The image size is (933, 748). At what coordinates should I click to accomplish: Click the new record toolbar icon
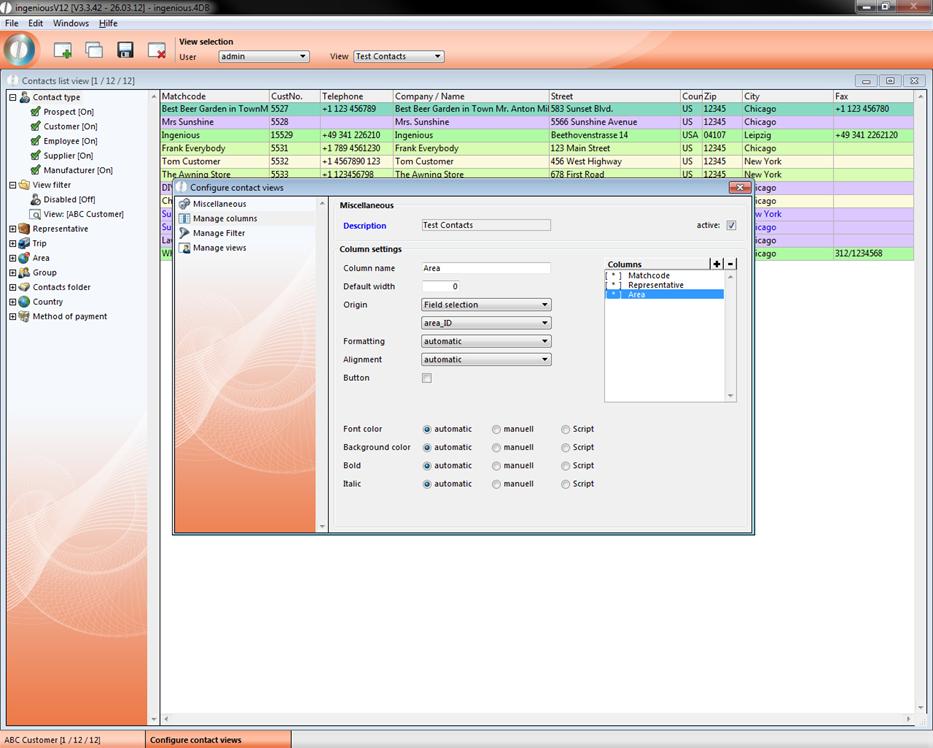(62, 50)
